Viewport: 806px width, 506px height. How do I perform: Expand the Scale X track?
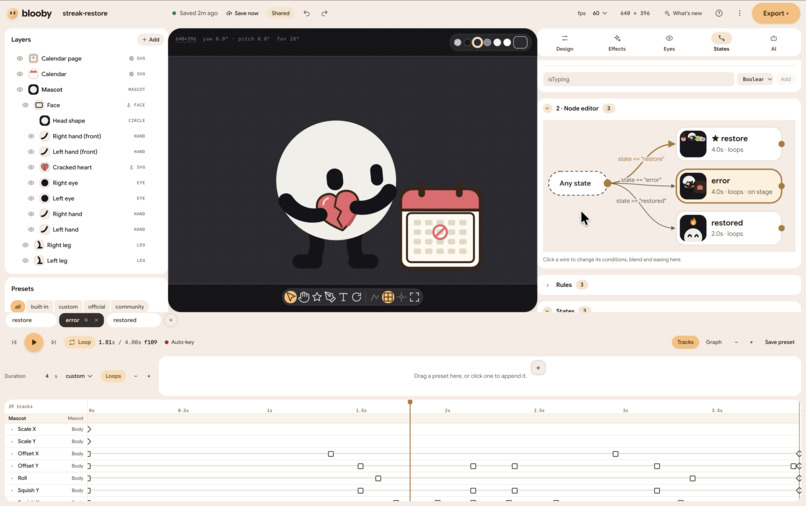(x=12, y=429)
